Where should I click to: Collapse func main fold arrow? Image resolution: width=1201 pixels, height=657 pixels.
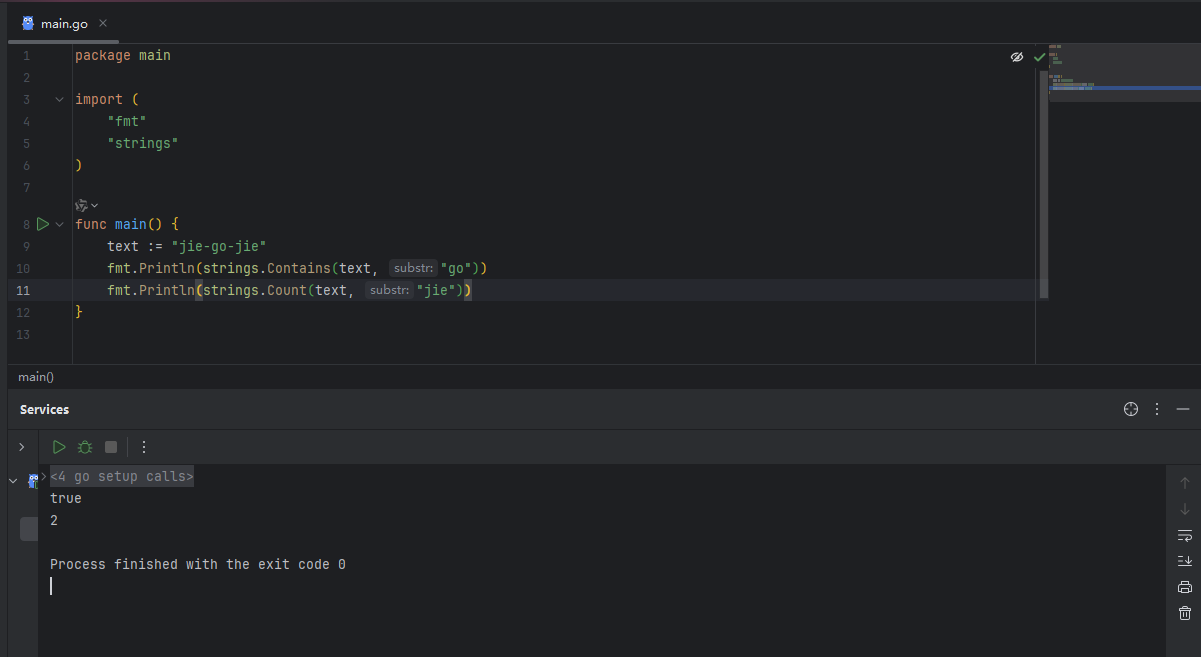pos(59,224)
